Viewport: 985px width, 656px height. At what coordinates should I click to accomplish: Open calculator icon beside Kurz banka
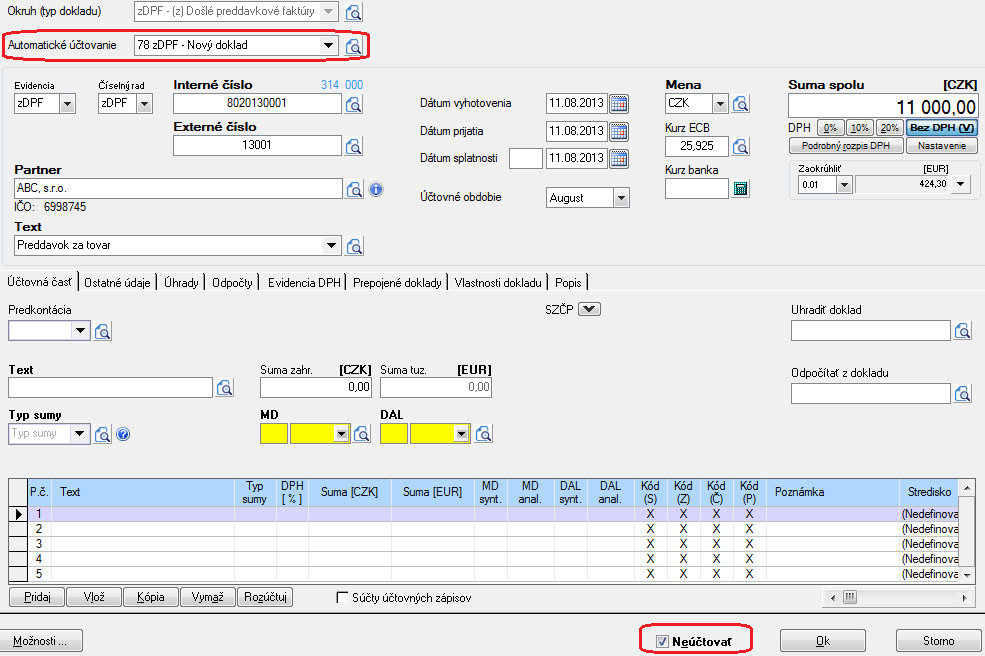(x=741, y=189)
